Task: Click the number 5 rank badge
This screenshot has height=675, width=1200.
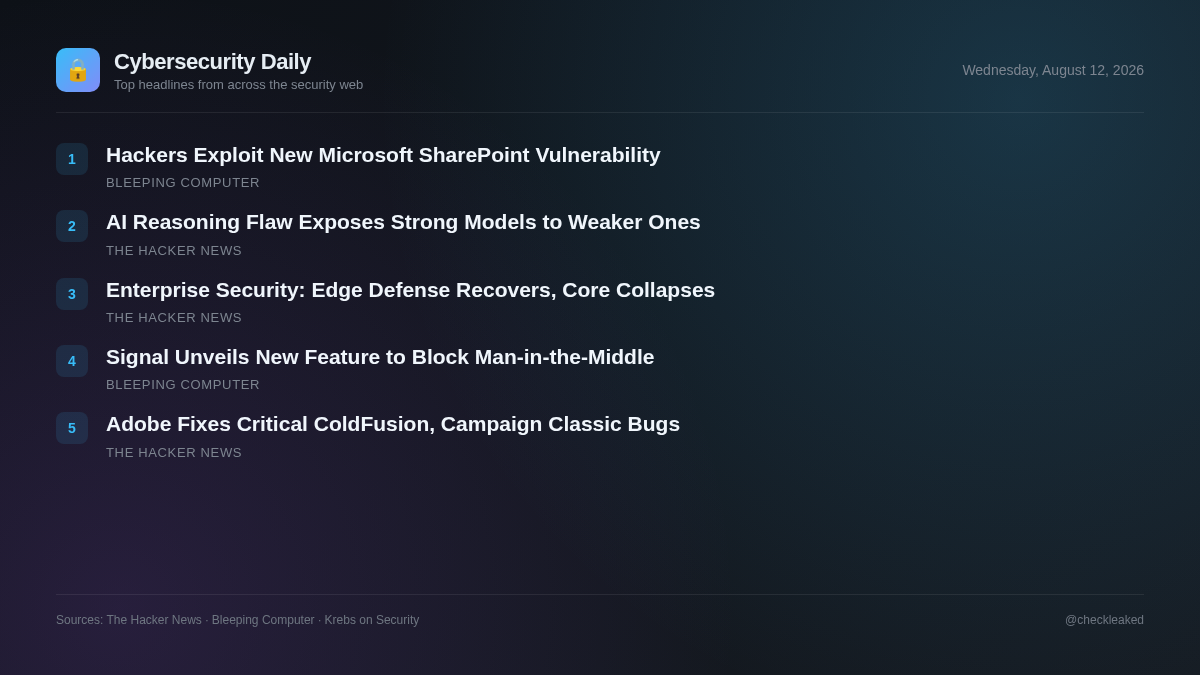Action: point(72,428)
